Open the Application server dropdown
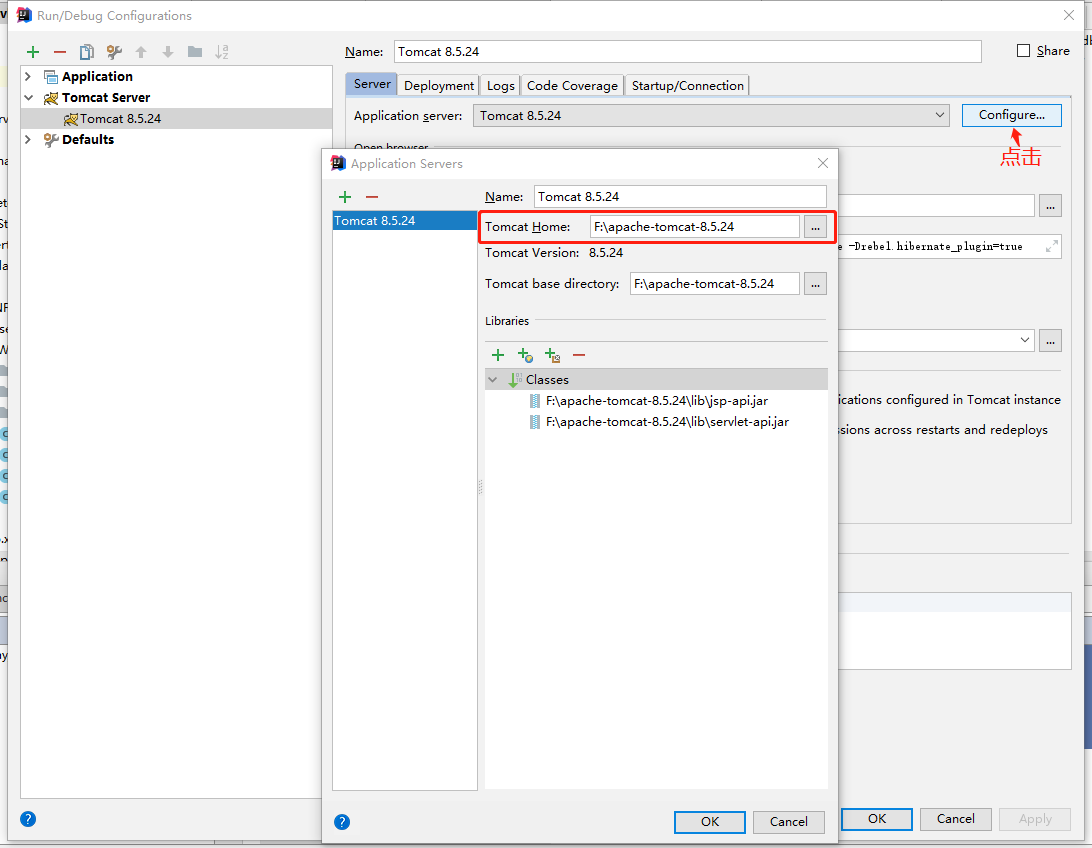This screenshot has height=848, width=1092. pos(711,116)
